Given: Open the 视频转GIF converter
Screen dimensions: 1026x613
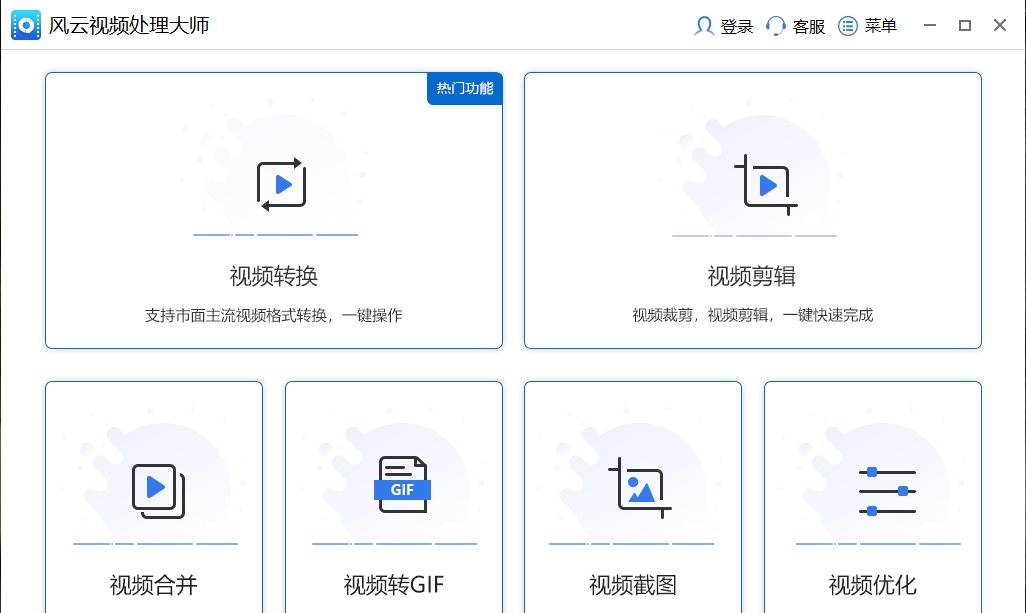Looking at the screenshot, I should (393, 495).
